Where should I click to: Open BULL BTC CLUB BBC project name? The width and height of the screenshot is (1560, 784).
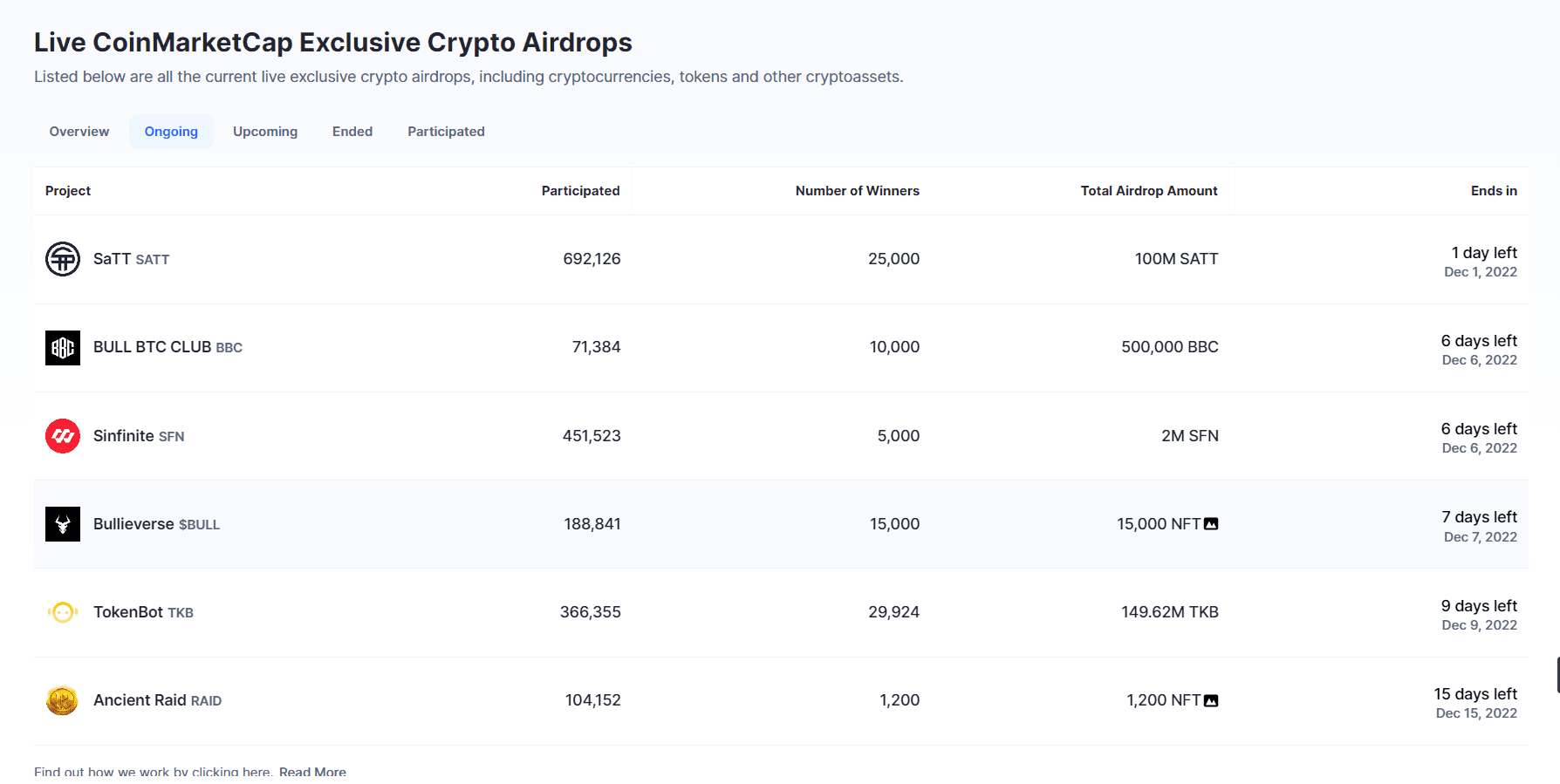coord(168,347)
